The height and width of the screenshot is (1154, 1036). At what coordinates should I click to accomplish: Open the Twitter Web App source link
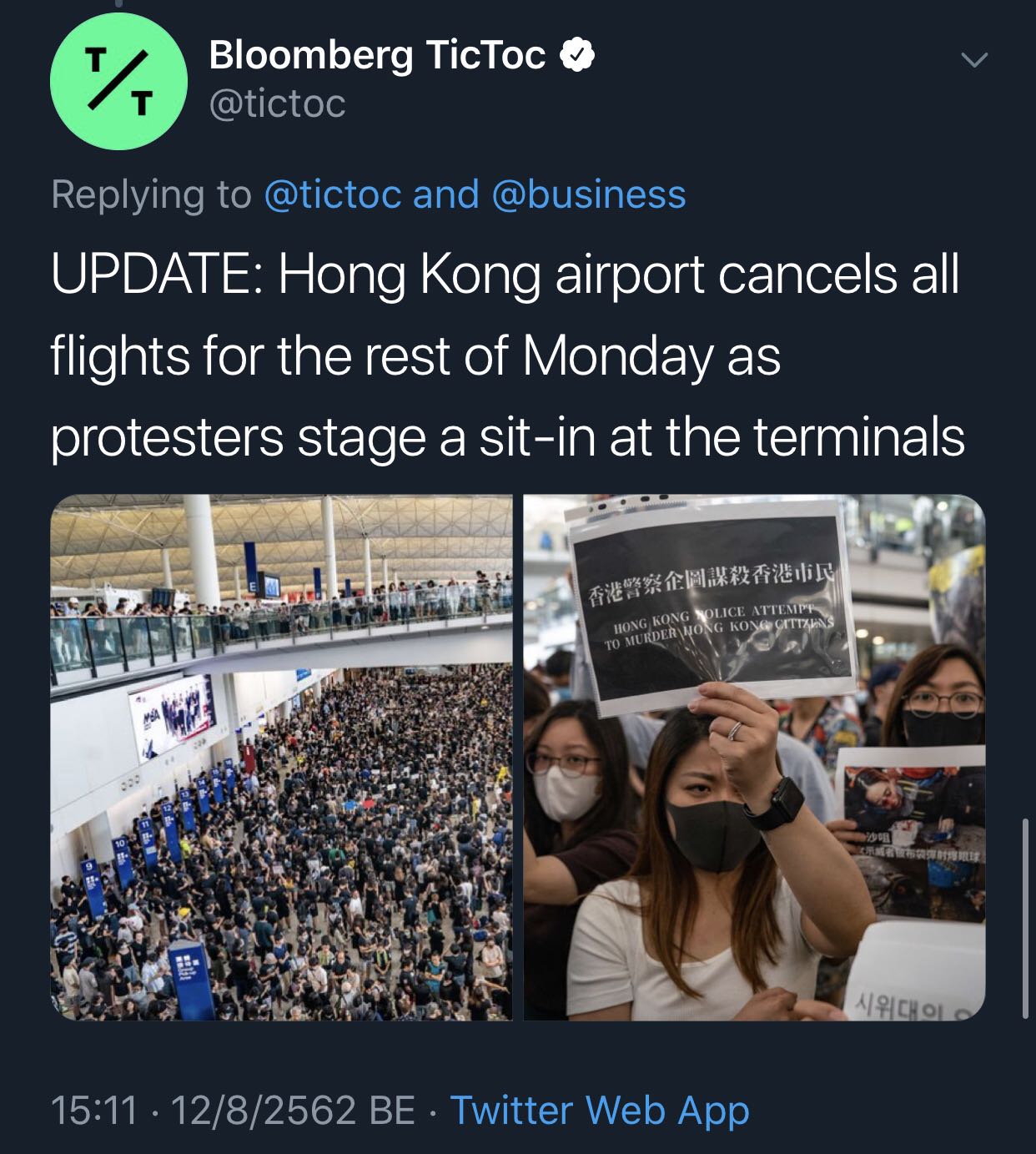600,1111
